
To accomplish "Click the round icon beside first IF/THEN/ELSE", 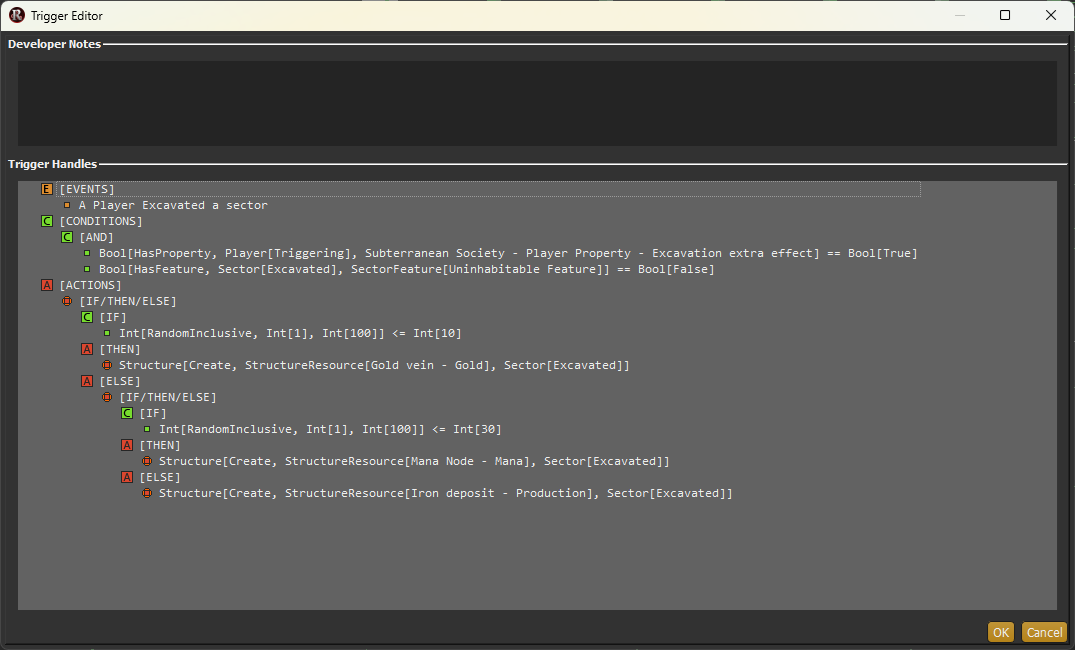I will [67, 301].
